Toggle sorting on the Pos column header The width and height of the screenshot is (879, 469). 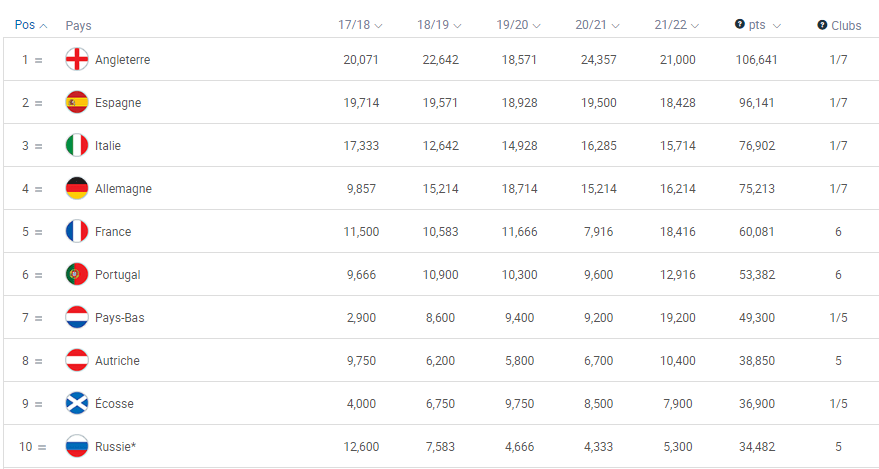[x=31, y=25]
